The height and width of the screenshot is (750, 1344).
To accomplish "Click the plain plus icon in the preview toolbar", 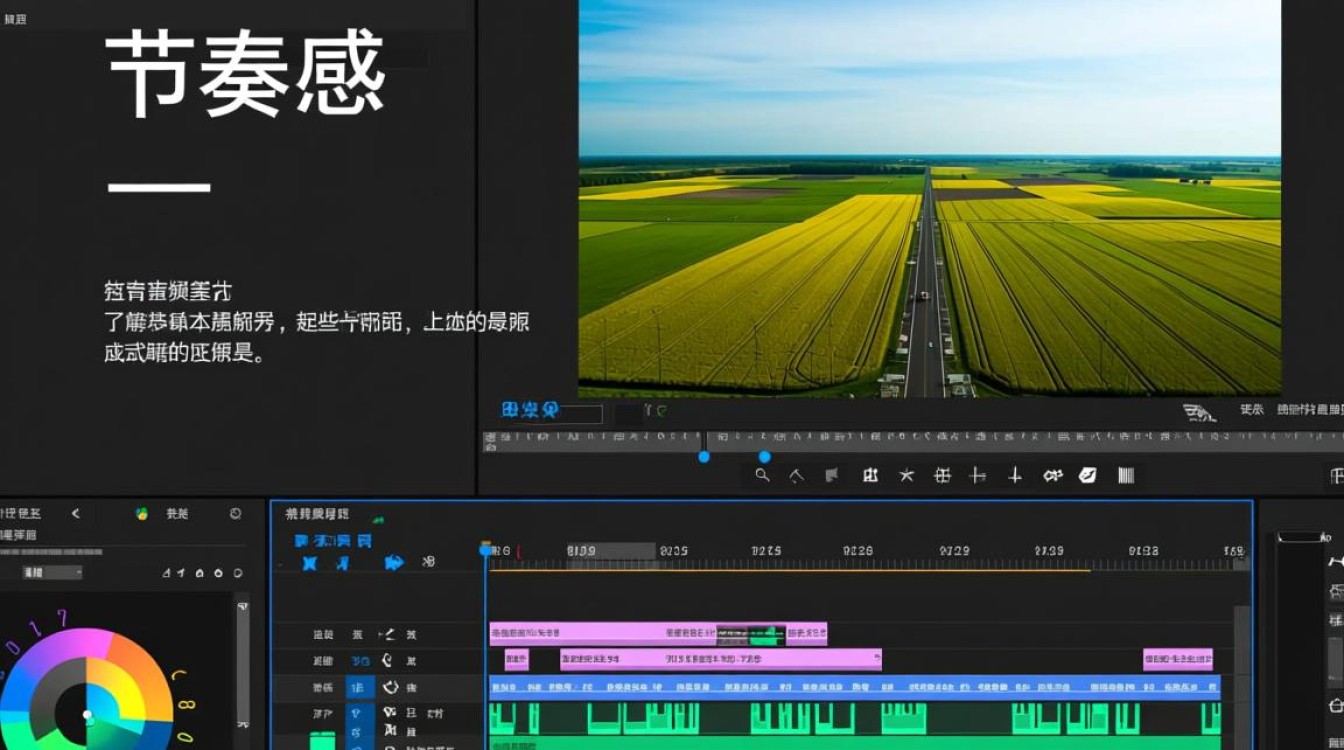I will (x=1015, y=476).
